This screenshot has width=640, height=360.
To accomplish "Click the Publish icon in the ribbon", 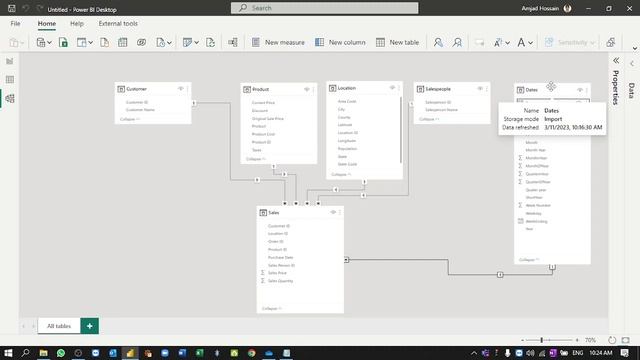I will click(611, 42).
